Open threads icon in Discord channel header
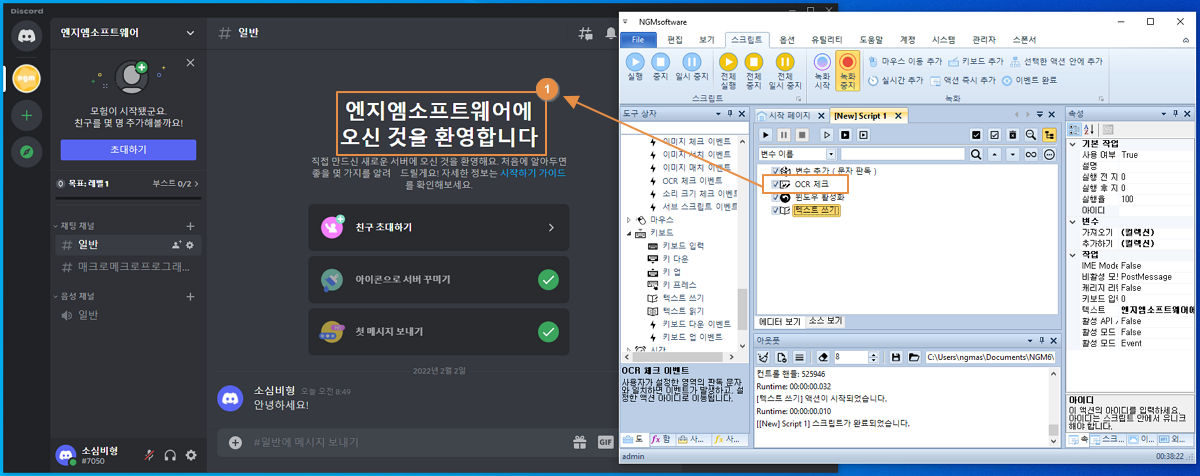This screenshot has height=476, width=1200. tap(586, 33)
